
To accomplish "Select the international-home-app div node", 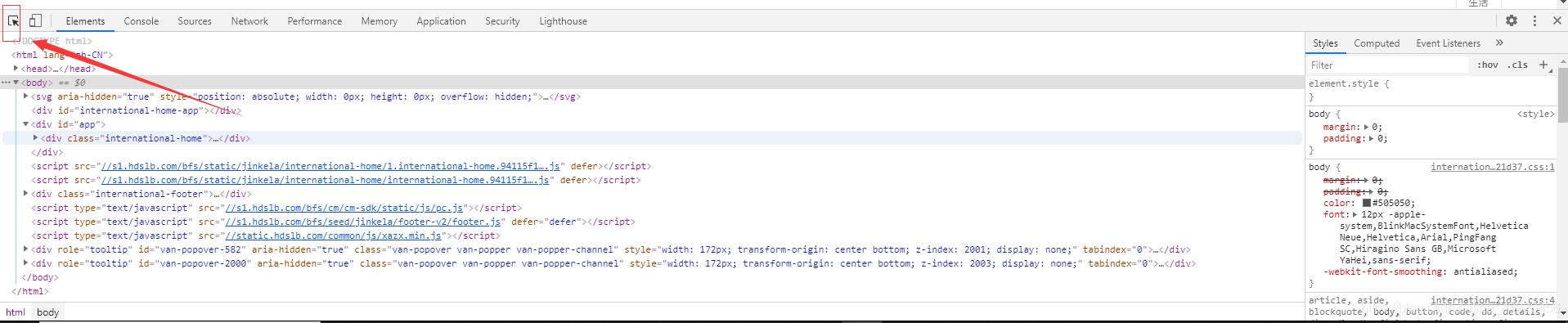I will [137, 110].
